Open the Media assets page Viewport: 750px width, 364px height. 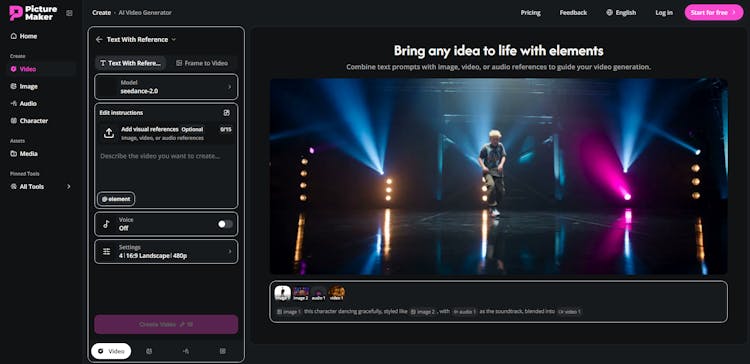[28, 154]
